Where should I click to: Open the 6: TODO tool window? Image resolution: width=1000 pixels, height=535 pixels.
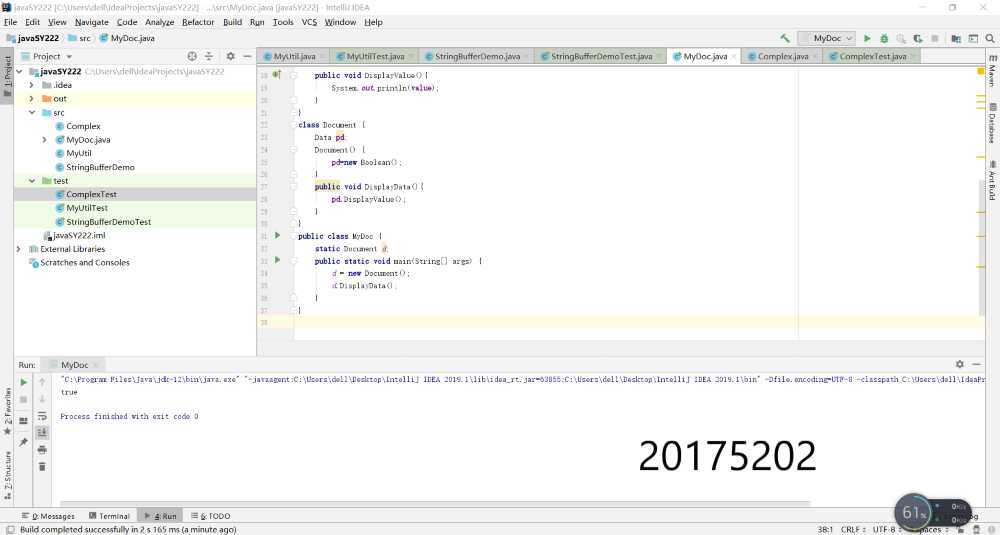click(210, 516)
